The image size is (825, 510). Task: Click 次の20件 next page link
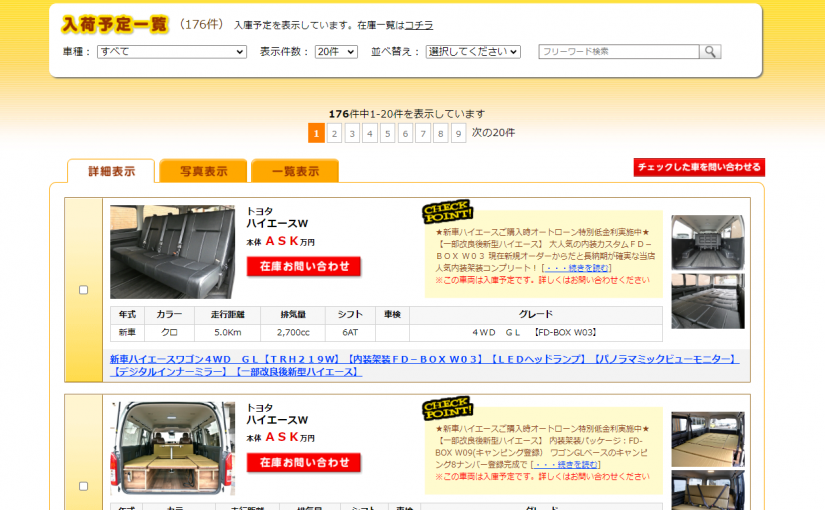pos(493,133)
